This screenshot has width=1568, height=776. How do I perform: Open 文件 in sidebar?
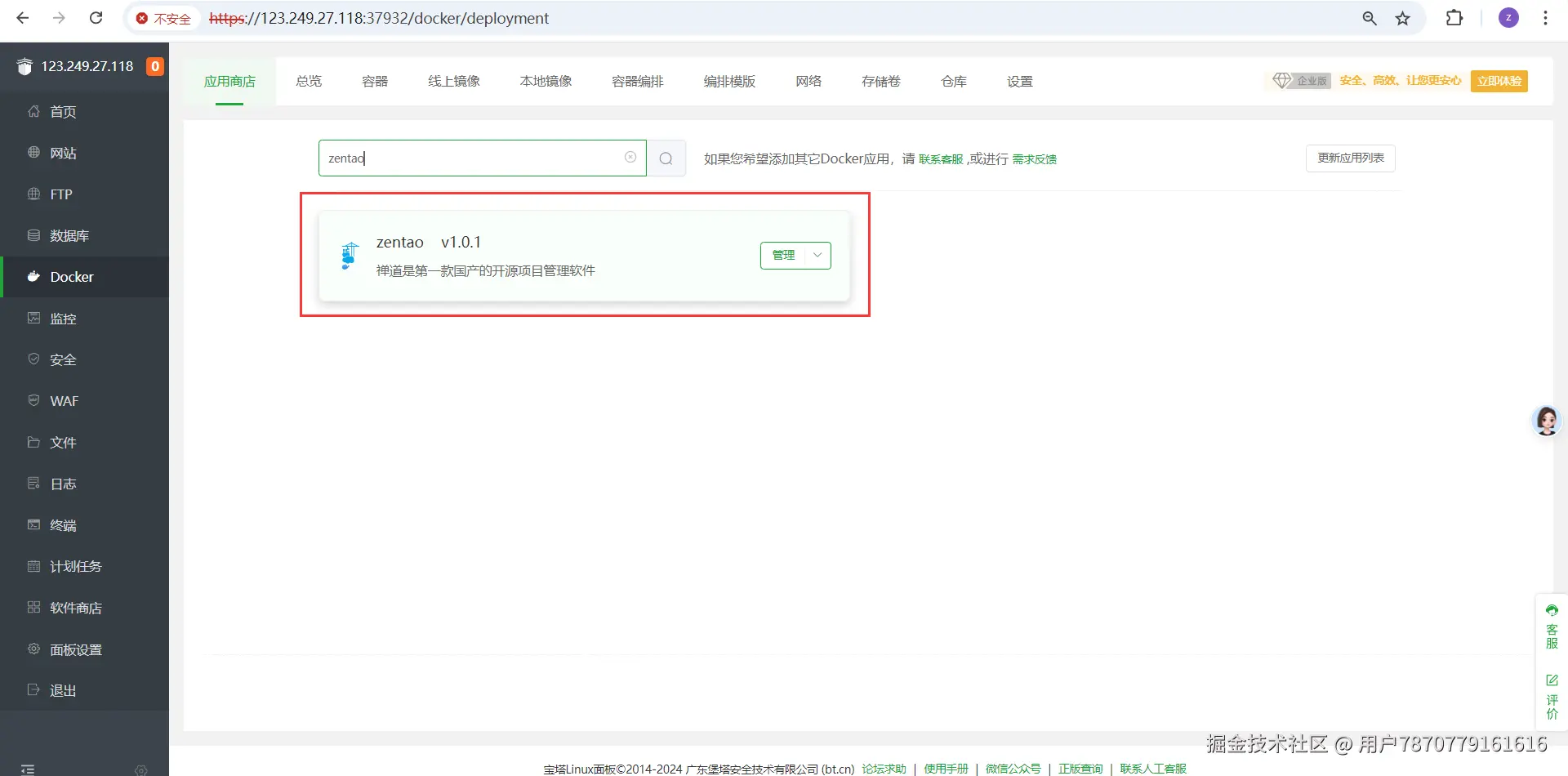click(85, 443)
